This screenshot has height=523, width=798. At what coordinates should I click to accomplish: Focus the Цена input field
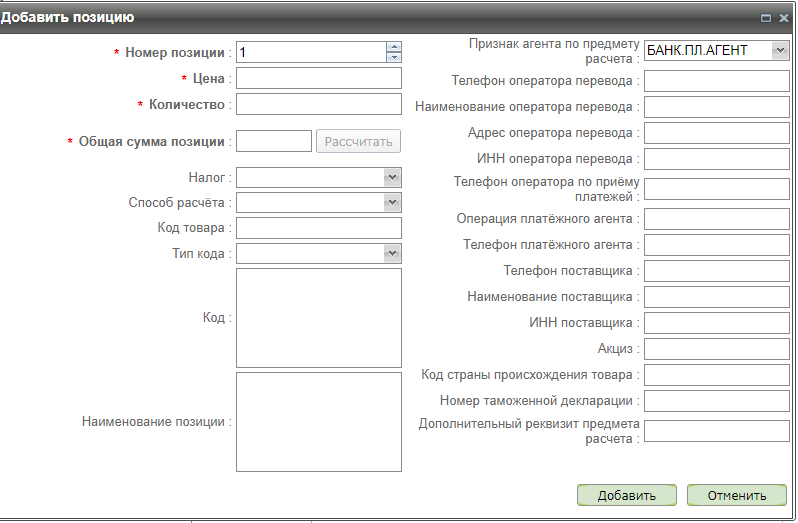coord(318,78)
